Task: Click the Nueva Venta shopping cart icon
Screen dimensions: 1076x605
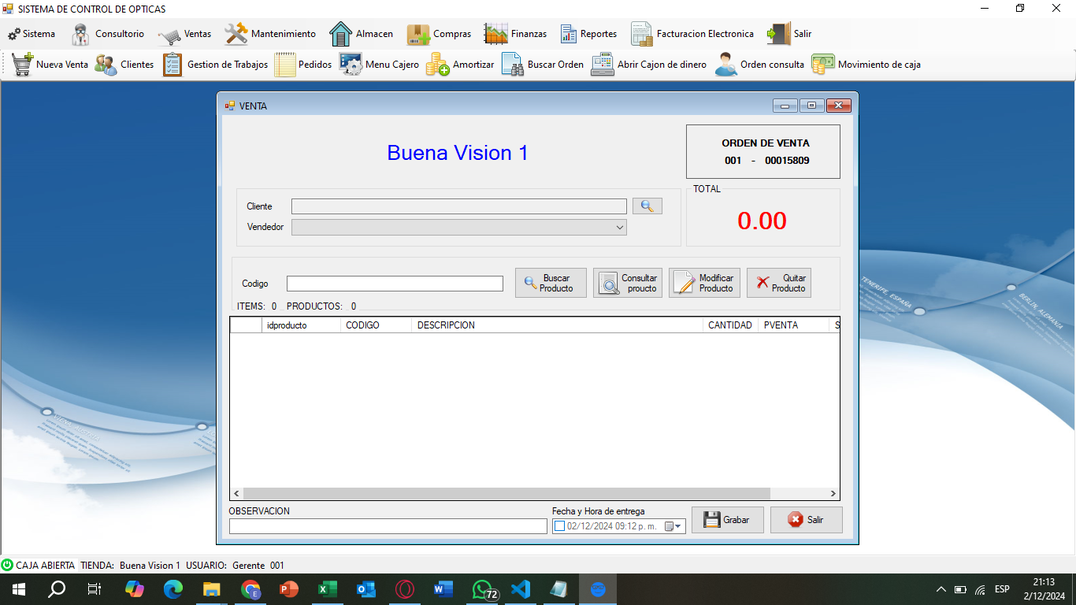Action: 22,64
